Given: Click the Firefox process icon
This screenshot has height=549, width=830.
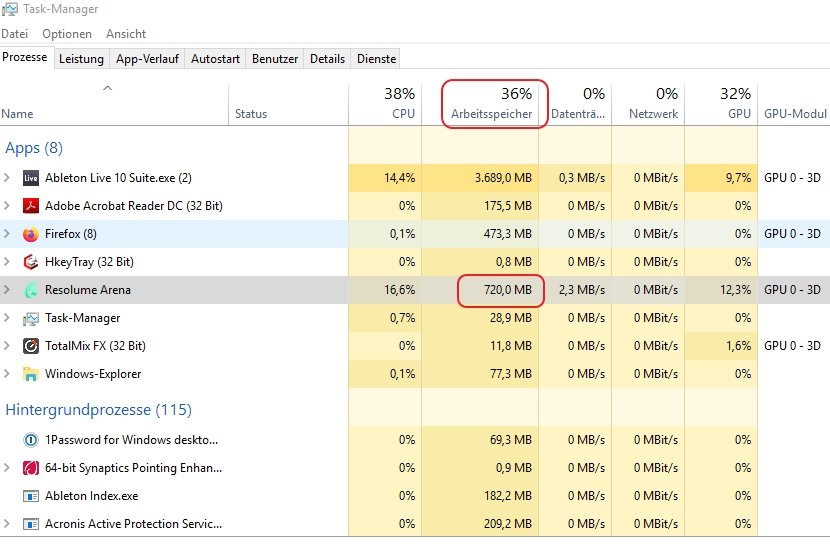Looking at the screenshot, I should [x=30, y=234].
